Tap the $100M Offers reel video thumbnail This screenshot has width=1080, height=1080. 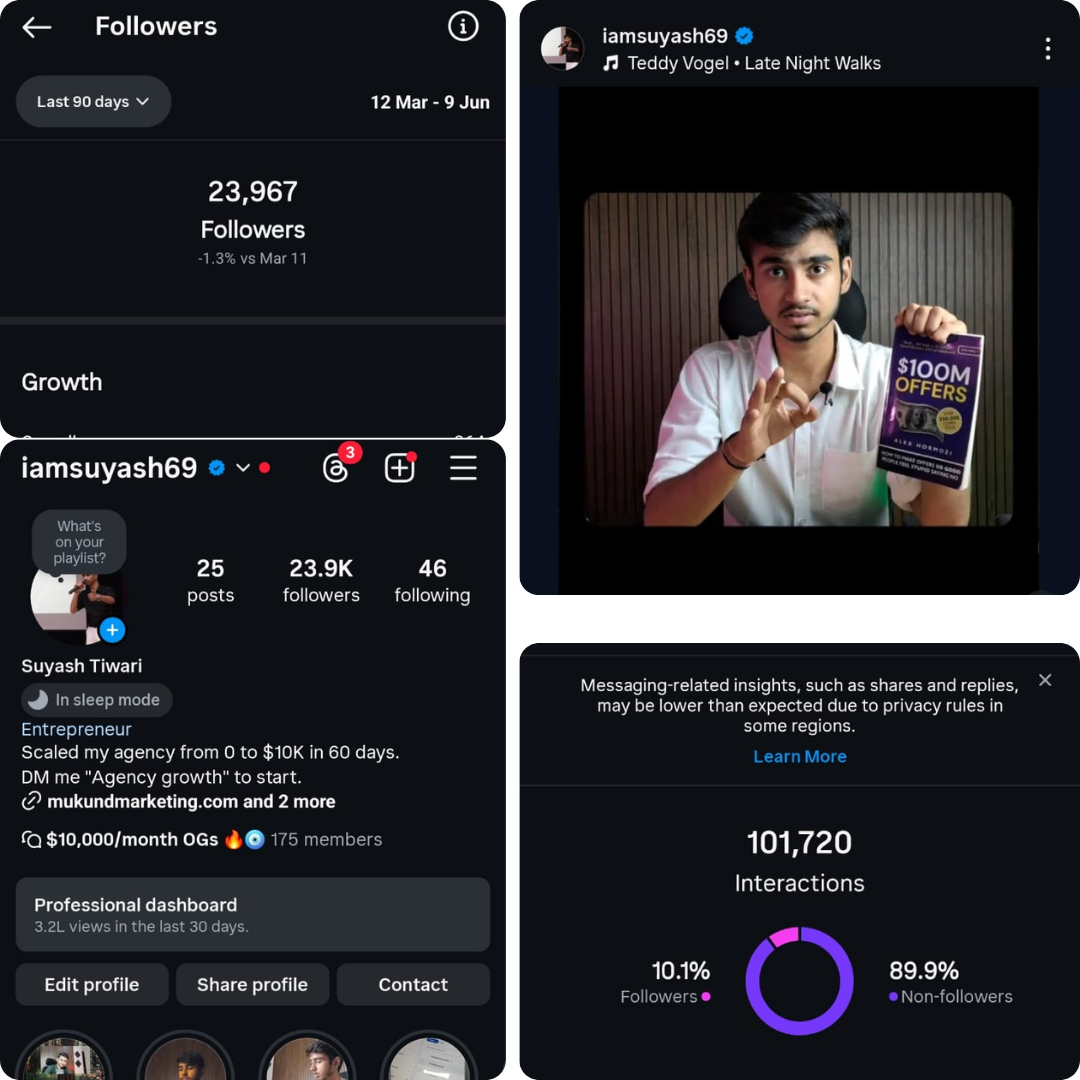(798, 360)
